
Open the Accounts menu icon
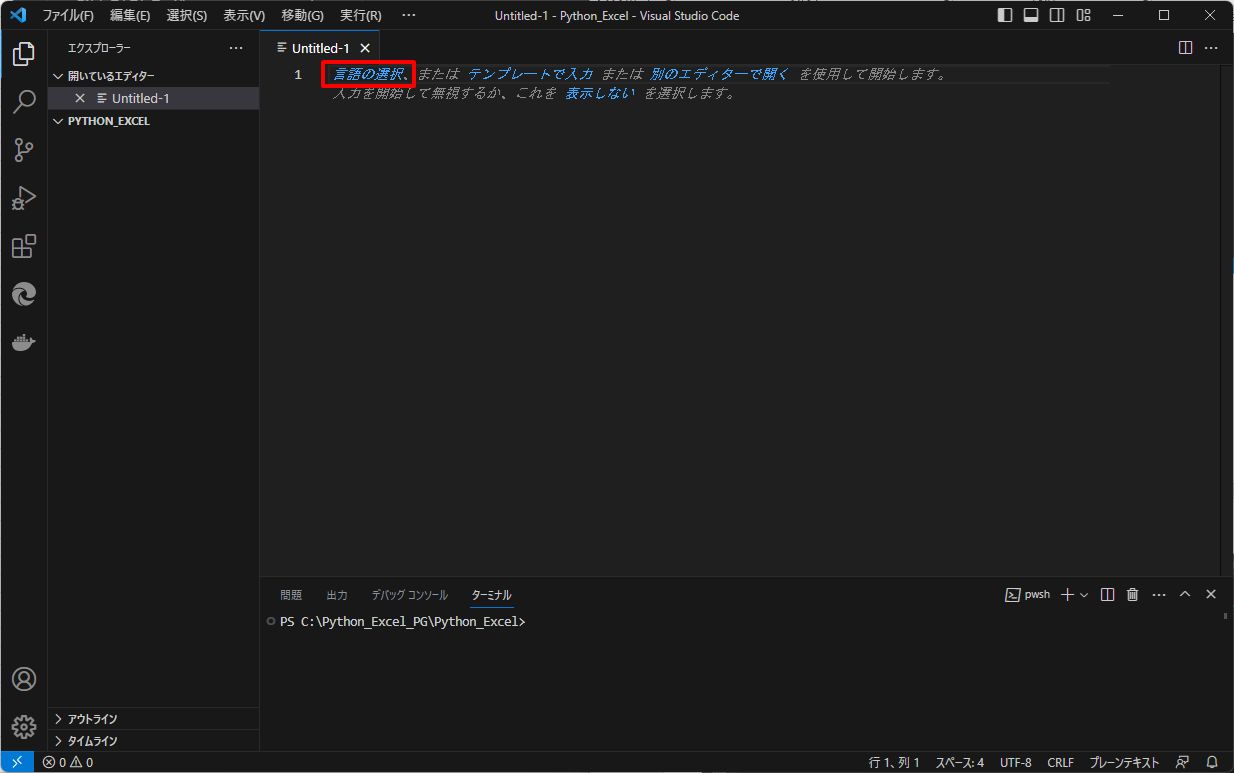point(24,679)
